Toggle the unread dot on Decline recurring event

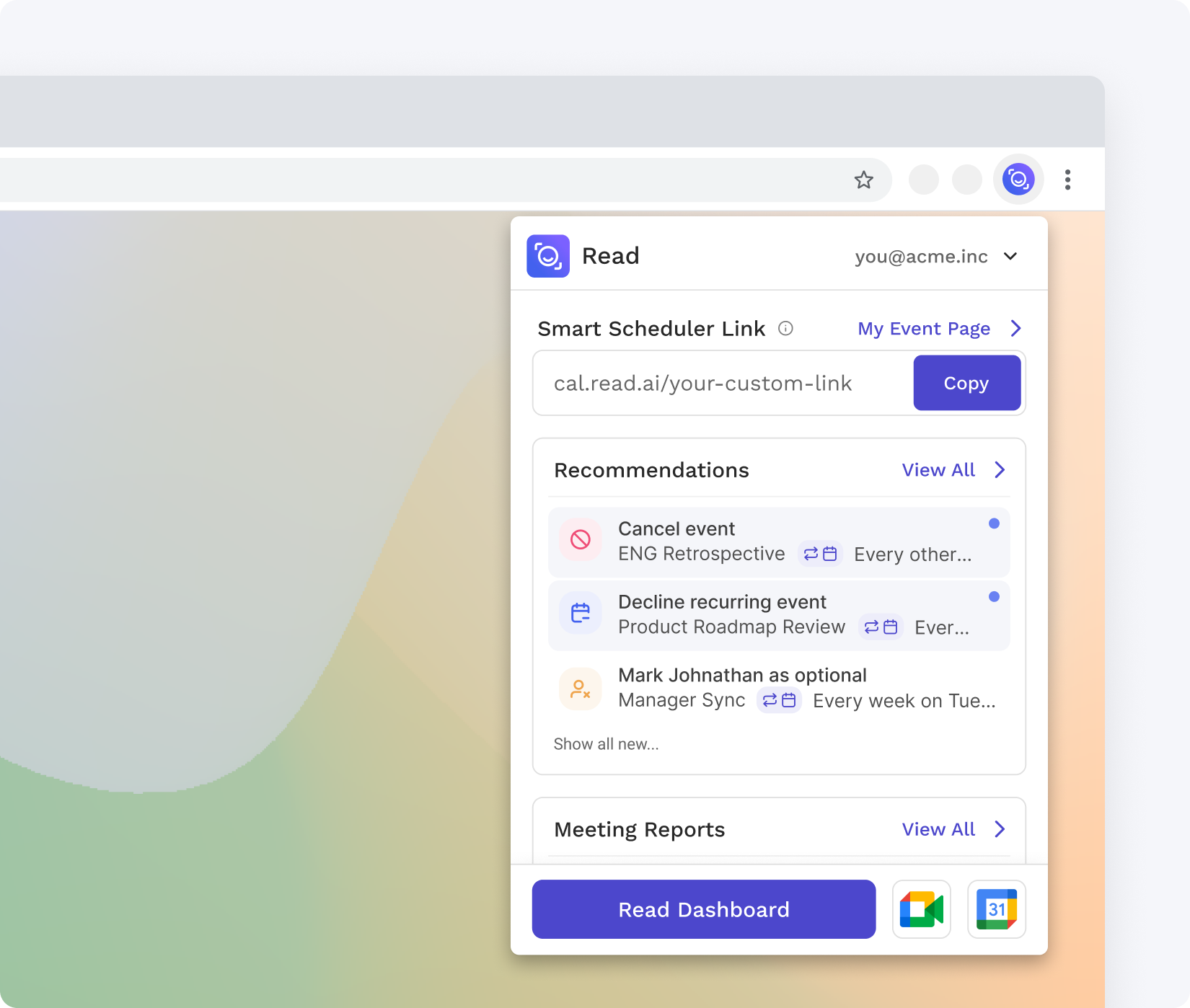(995, 596)
